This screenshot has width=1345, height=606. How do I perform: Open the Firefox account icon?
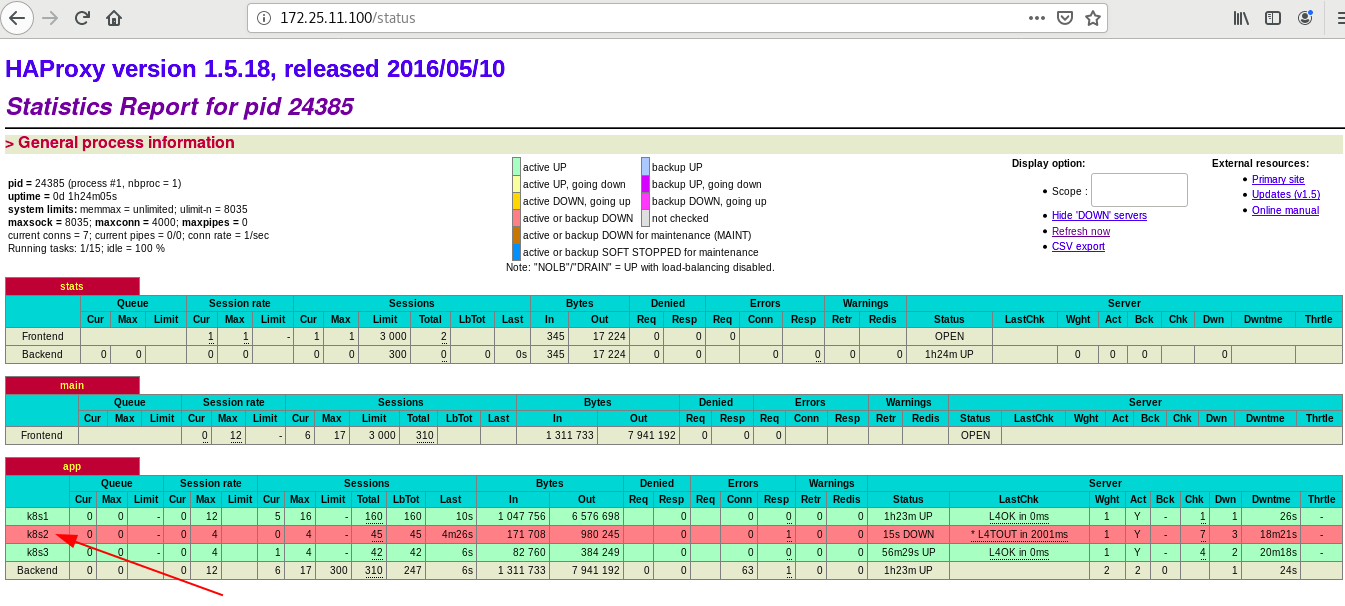1305,18
